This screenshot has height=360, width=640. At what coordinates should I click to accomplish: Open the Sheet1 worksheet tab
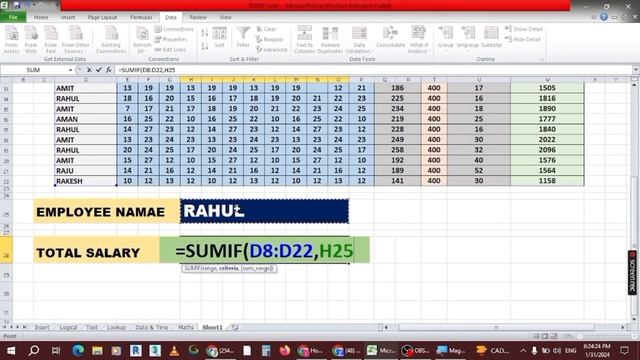coord(212,327)
